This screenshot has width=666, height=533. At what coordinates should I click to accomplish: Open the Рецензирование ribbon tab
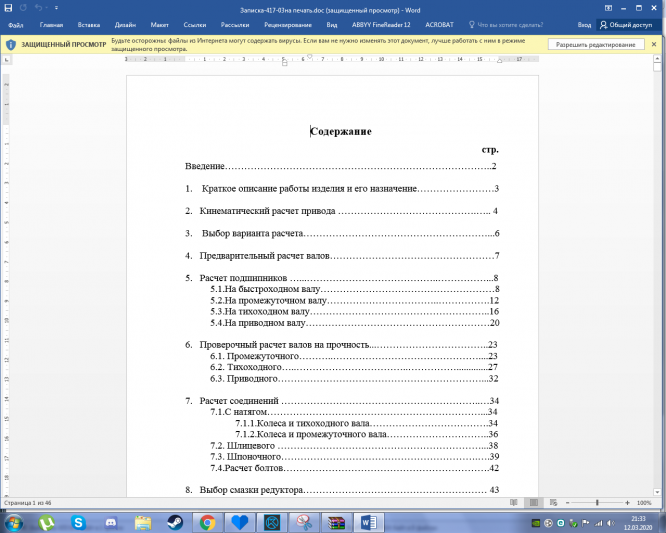point(288,25)
